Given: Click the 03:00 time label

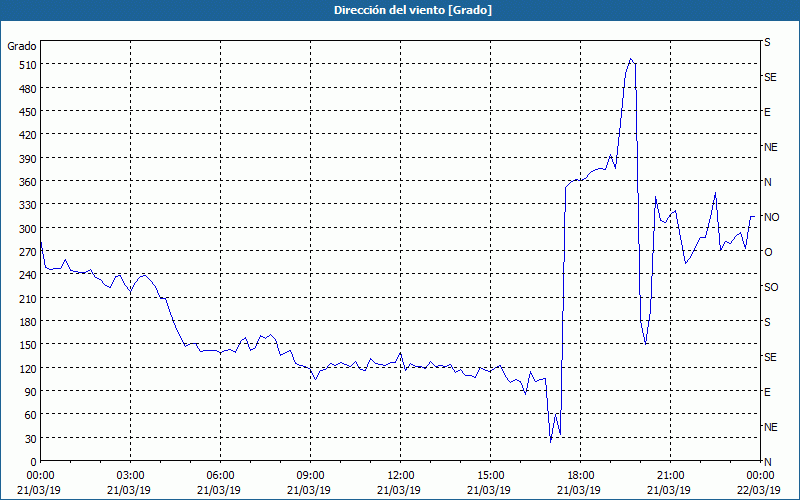Looking at the screenshot, I should (131, 476).
